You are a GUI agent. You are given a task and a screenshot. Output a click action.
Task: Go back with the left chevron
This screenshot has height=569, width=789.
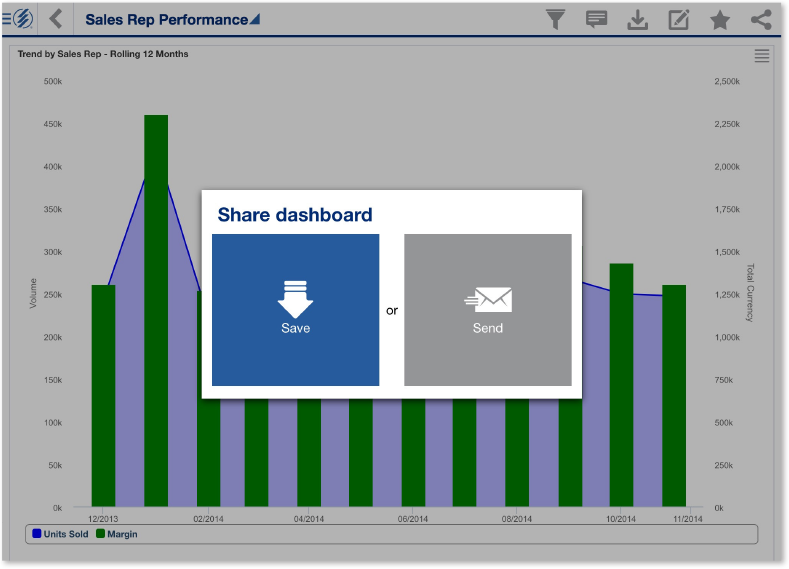[x=56, y=19]
